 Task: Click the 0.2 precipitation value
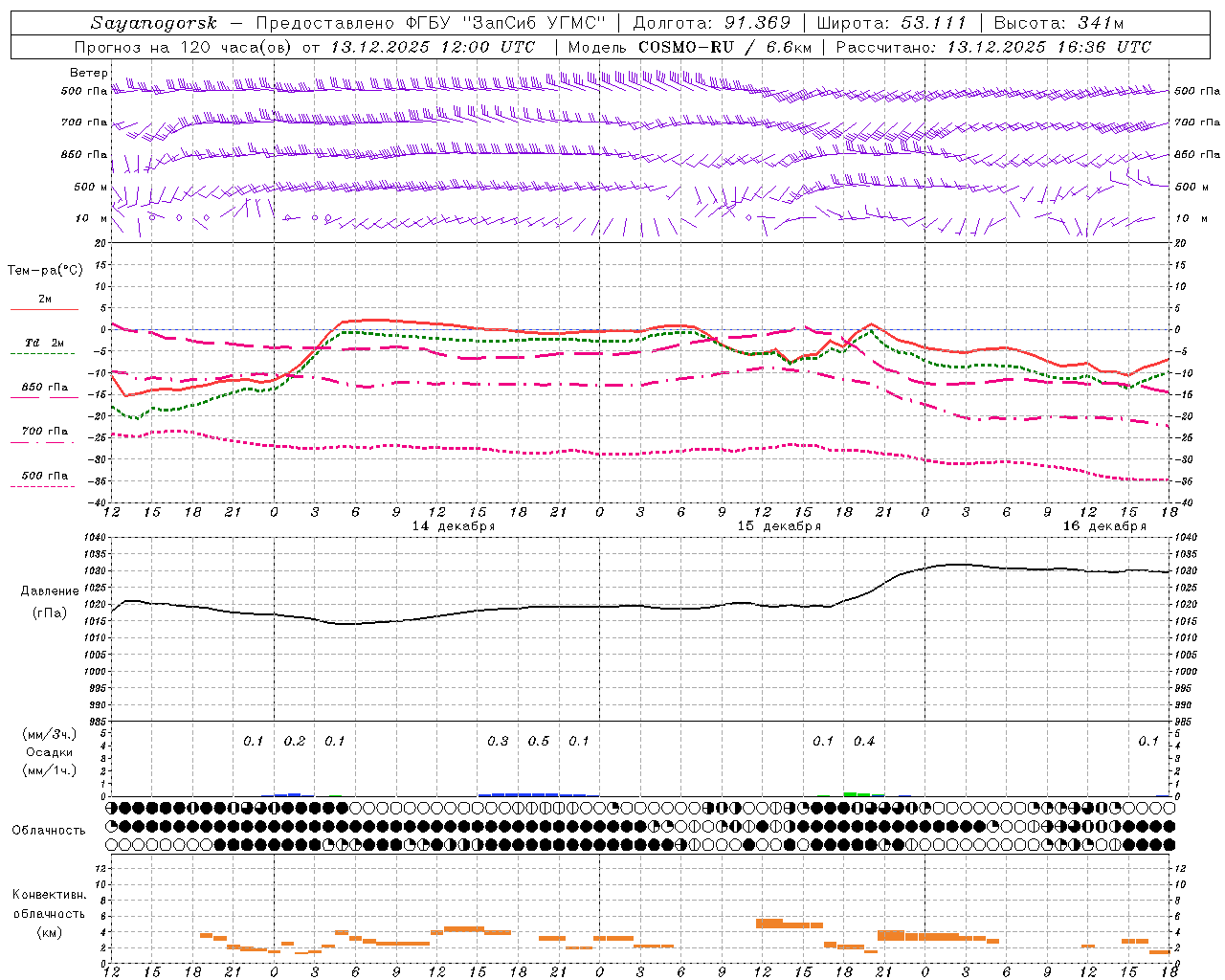pos(295,742)
